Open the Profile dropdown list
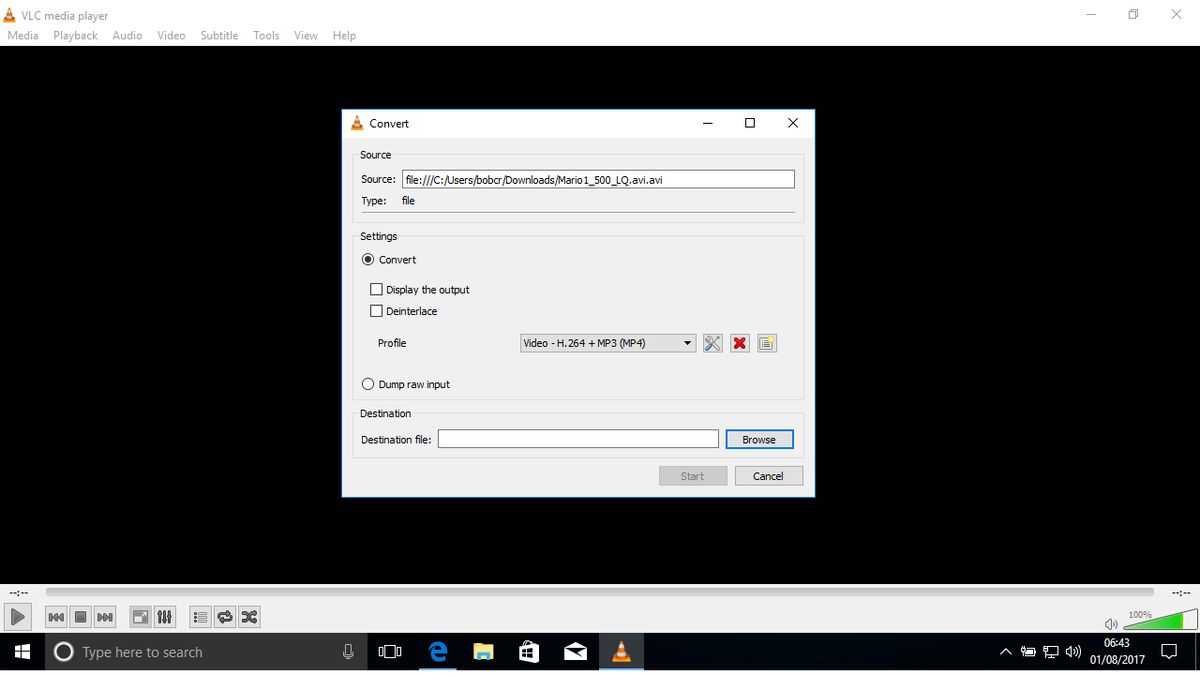The width and height of the screenshot is (1200, 675). click(687, 343)
